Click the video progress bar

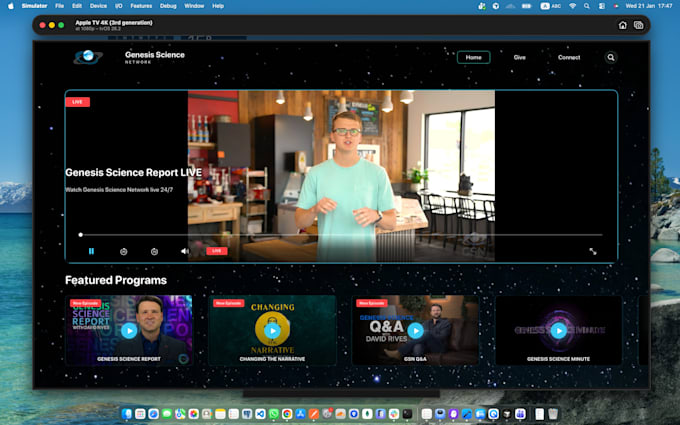pyautogui.click(x=341, y=235)
